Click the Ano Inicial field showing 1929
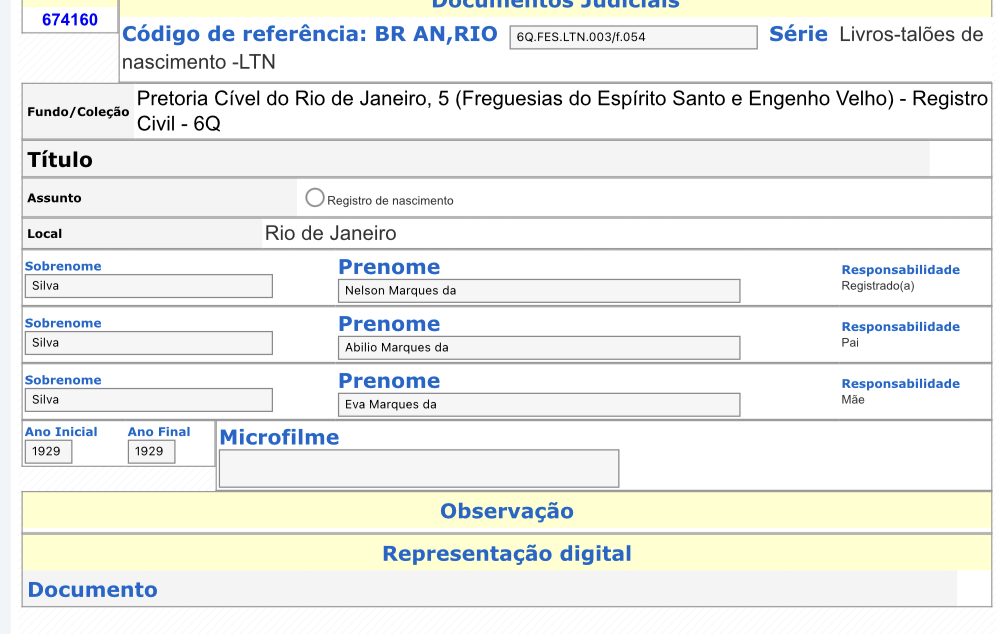Screen dimensions: 996x634 (49, 452)
